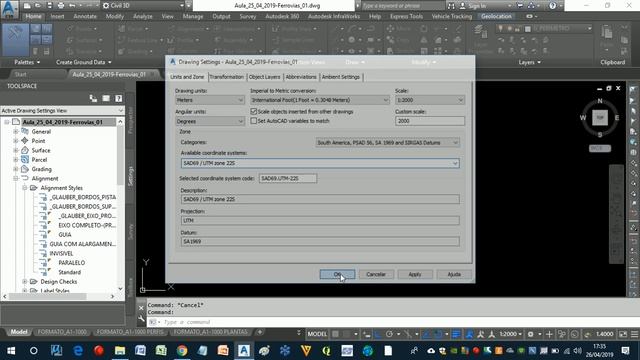The height and width of the screenshot is (360, 640).
Task: Click the Ajuda button
Action: click(454, 274)
